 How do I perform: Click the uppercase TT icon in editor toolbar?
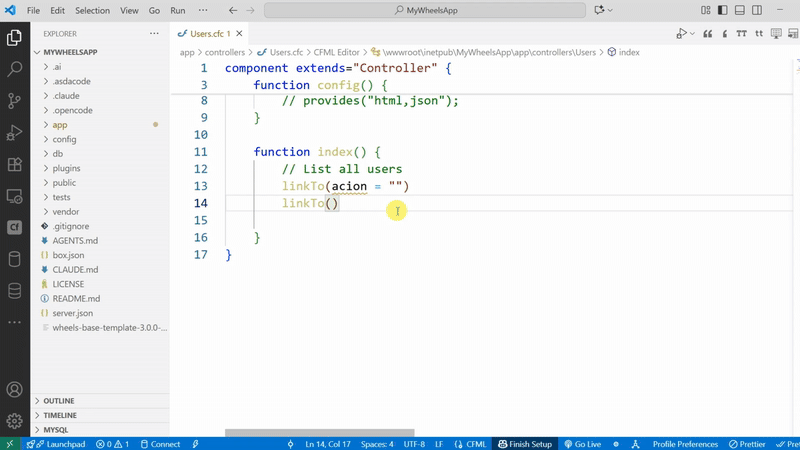pyautogui.click(x=741, y=34)
